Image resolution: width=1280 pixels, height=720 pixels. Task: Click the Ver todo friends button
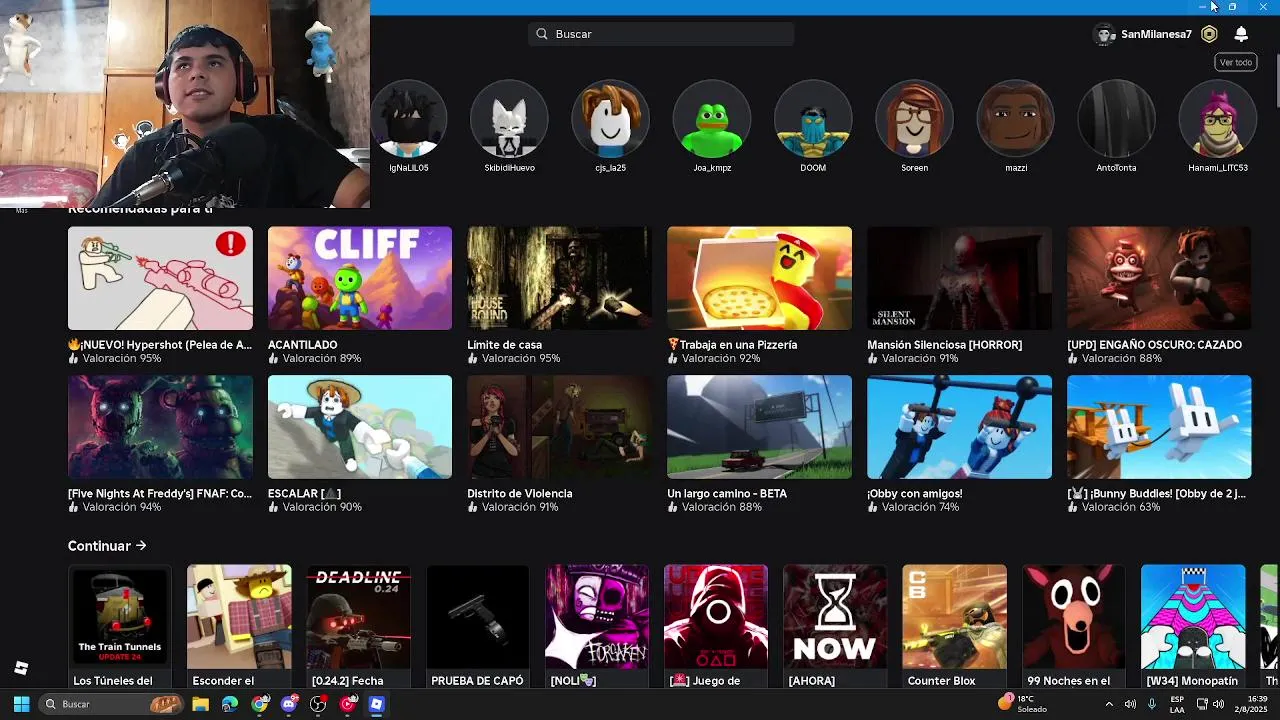pyautogui.click(x=1236, y=62)
